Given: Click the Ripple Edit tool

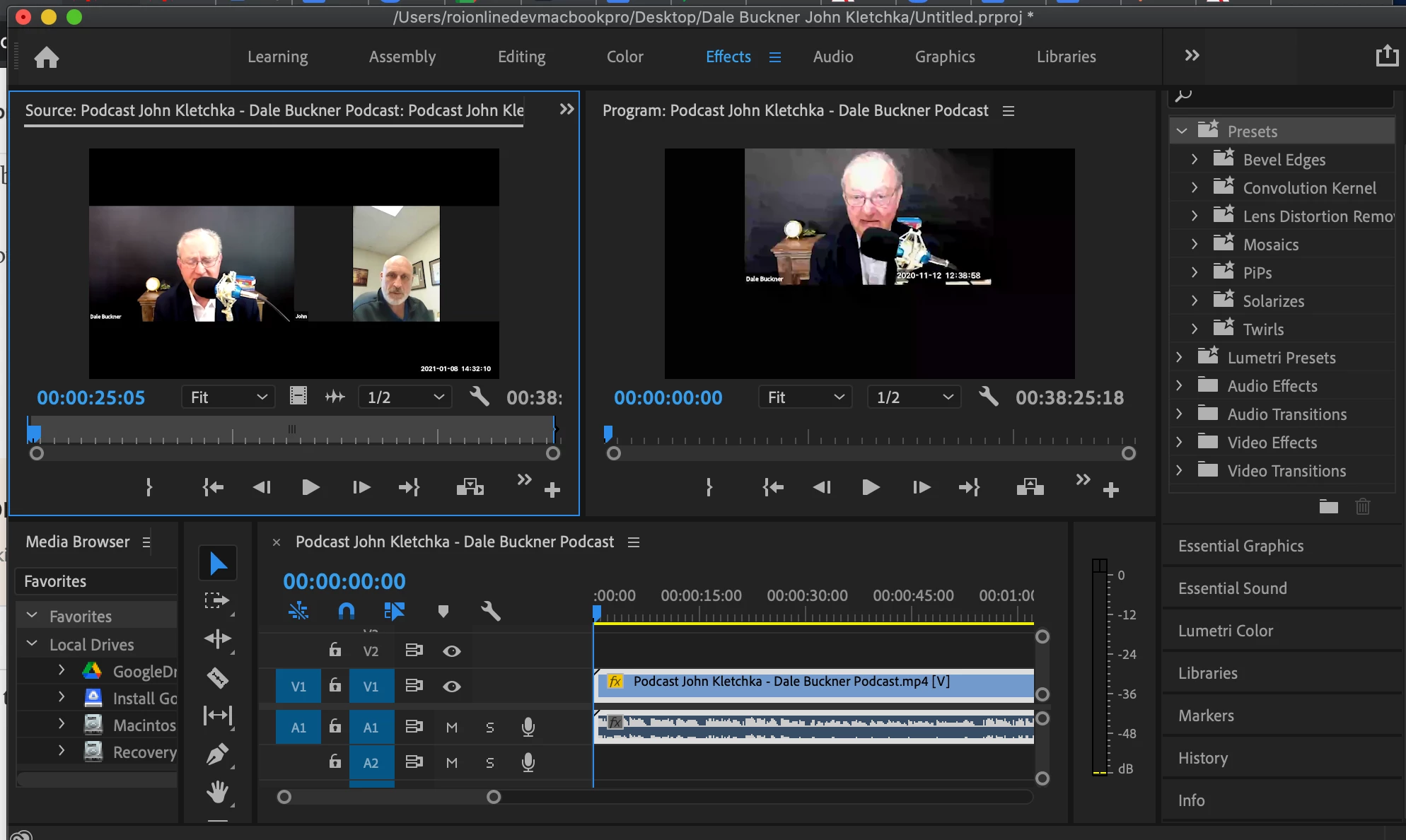Looking at the screenshot, I should point(217,639).
